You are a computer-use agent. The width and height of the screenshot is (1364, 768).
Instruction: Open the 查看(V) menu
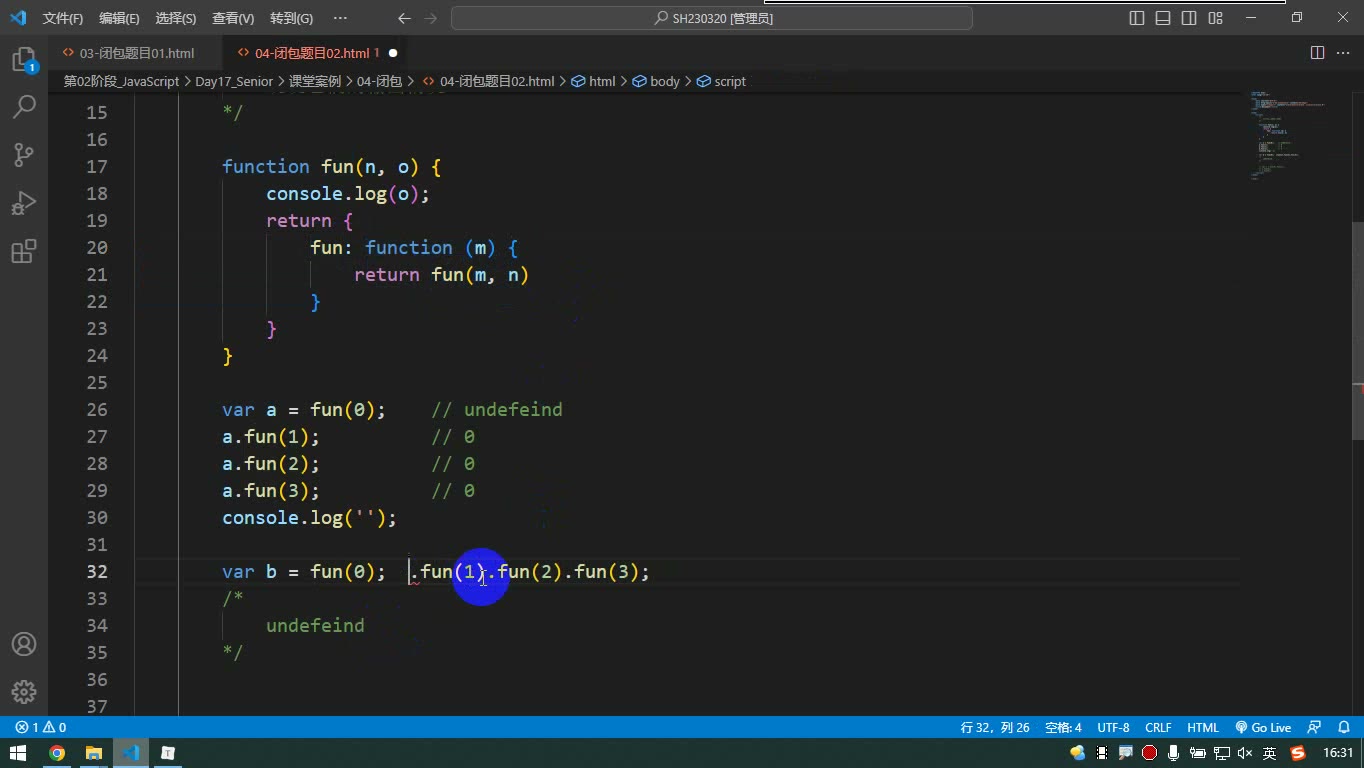tap(233, 18)
